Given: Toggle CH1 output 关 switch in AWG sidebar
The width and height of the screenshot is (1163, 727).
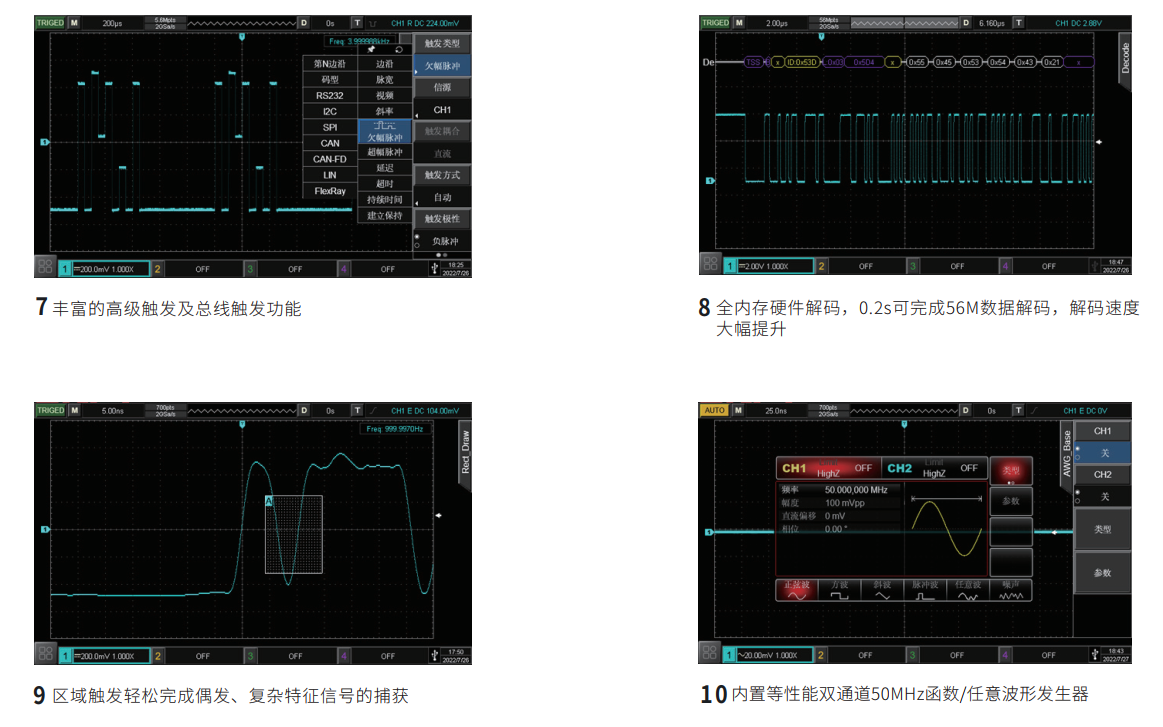Looking at the screenshot, I should tap(1104, 454).
